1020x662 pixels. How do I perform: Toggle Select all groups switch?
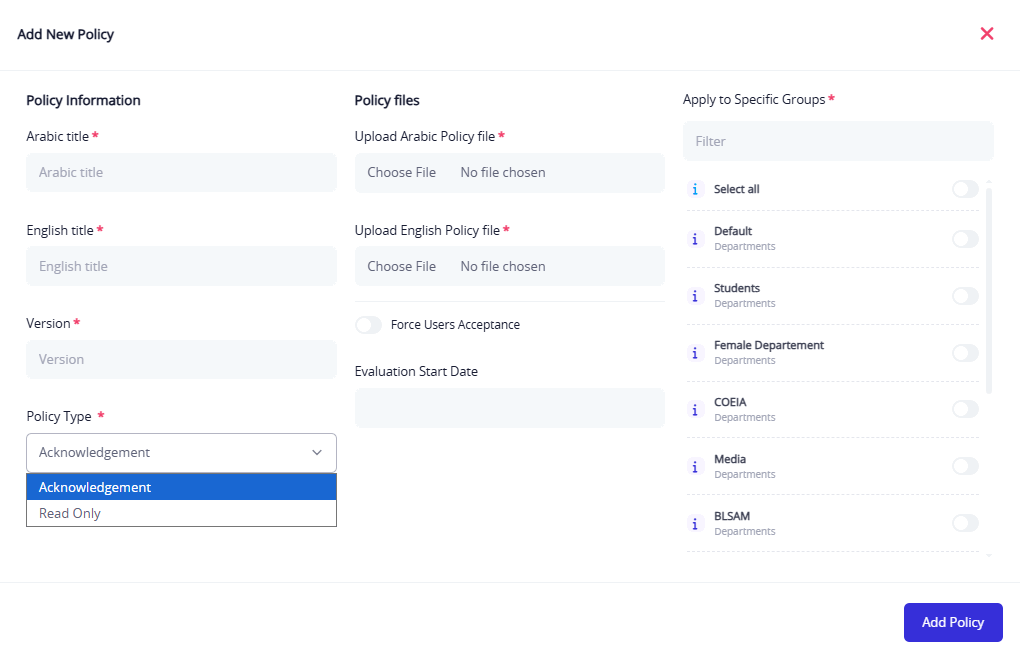[x=965, y=189]
